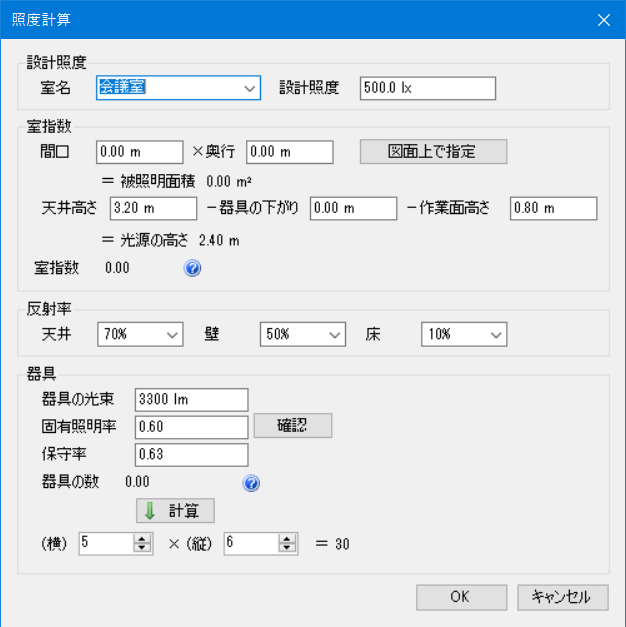Click the 器具の下がり 0.00 m field

pos(353,208)
